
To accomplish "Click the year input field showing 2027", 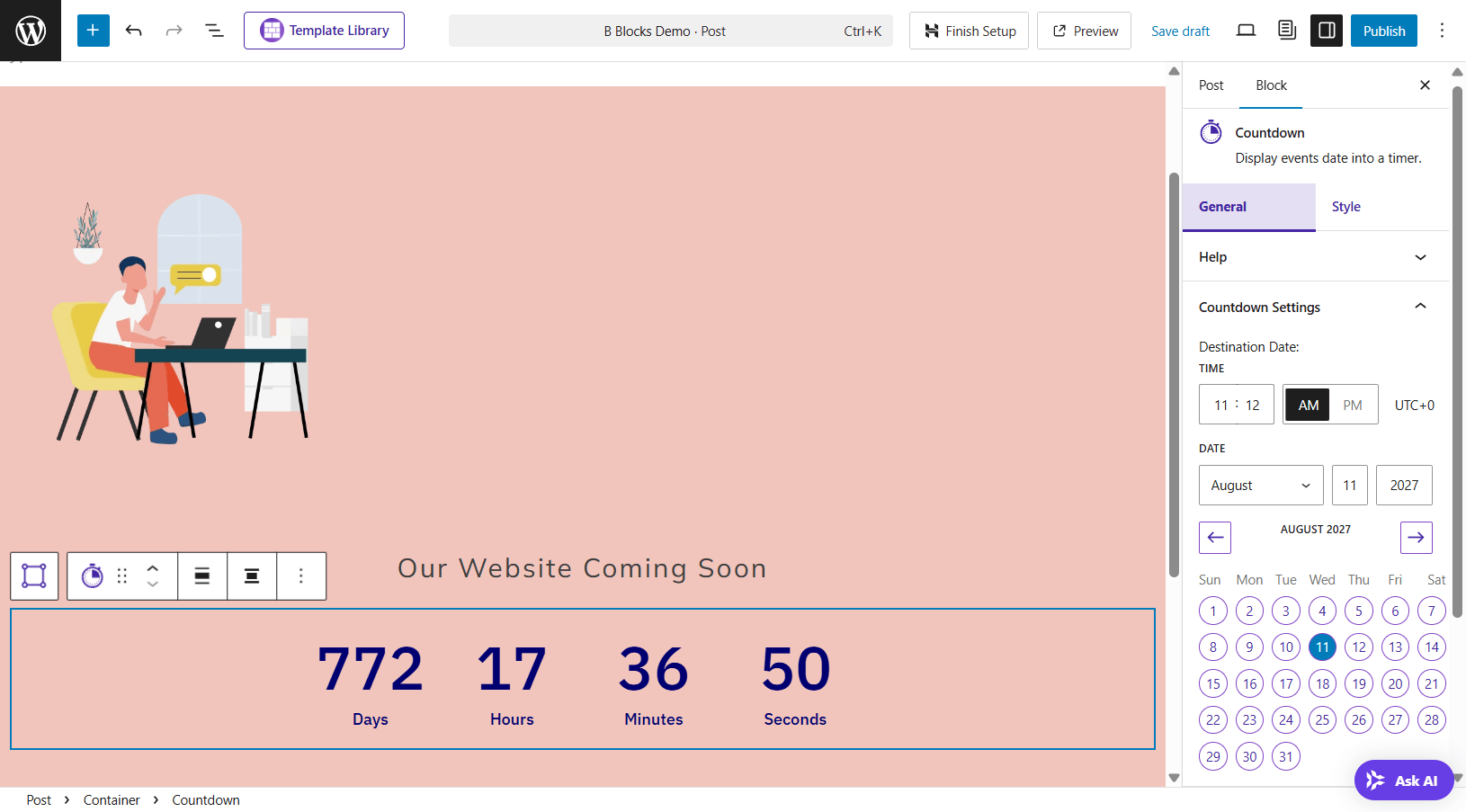I will tap(1403, 486).
